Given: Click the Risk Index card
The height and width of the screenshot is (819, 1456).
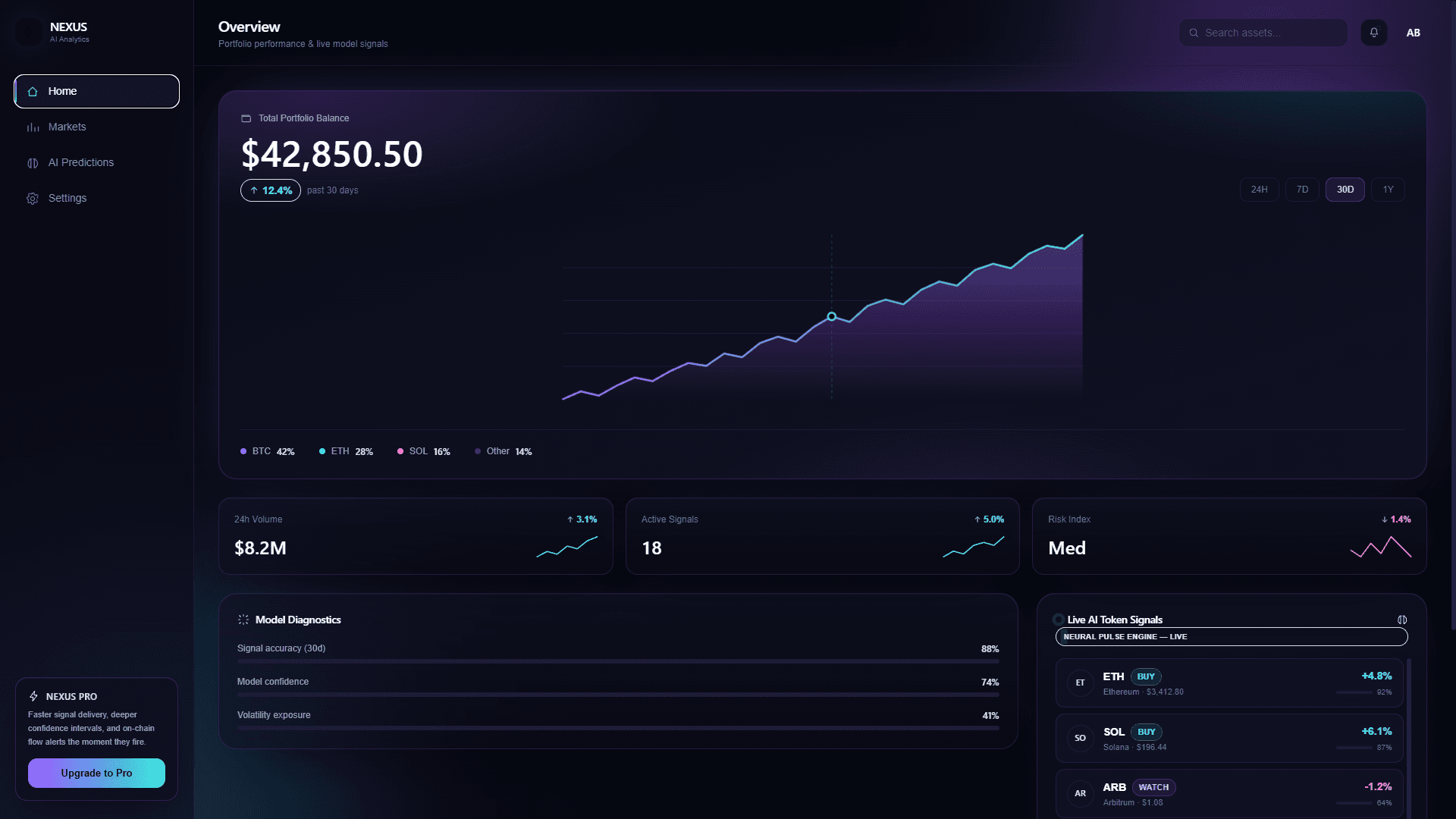Looking at the screenshot, I should pos(1229,536).
